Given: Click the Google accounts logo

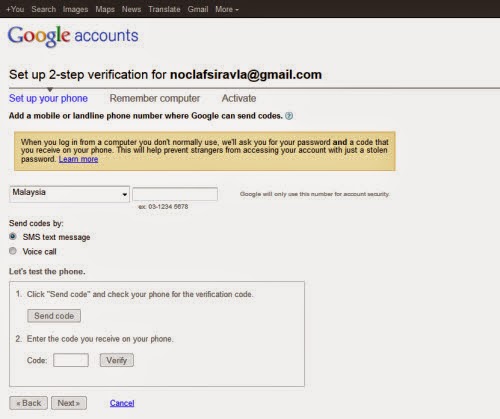Looking at the screenshot, I should [x=73, y=36].
